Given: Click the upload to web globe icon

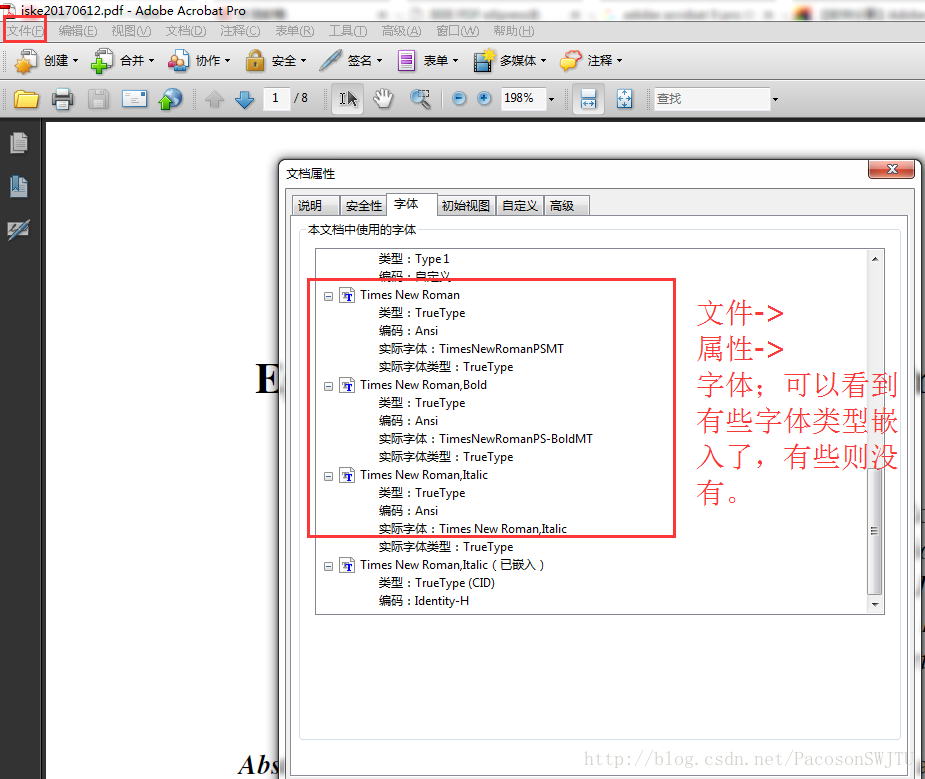Looking at the screenshot, I should pos(170,98).
